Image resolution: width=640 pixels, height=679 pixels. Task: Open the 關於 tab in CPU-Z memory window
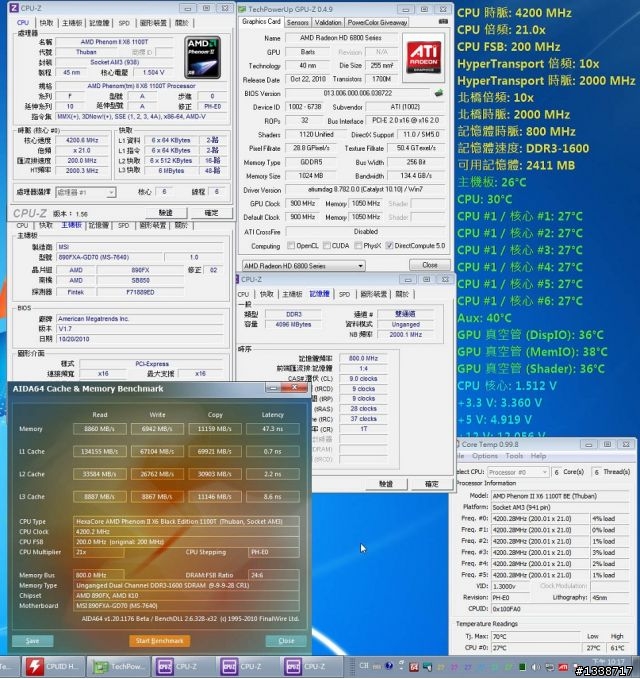[x=402, y=294]
